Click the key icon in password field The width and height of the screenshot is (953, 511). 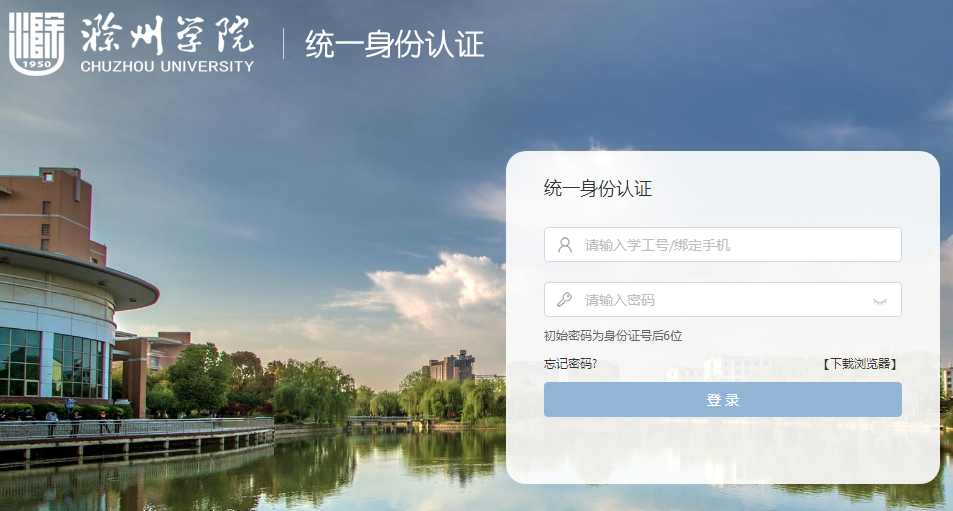565,300
